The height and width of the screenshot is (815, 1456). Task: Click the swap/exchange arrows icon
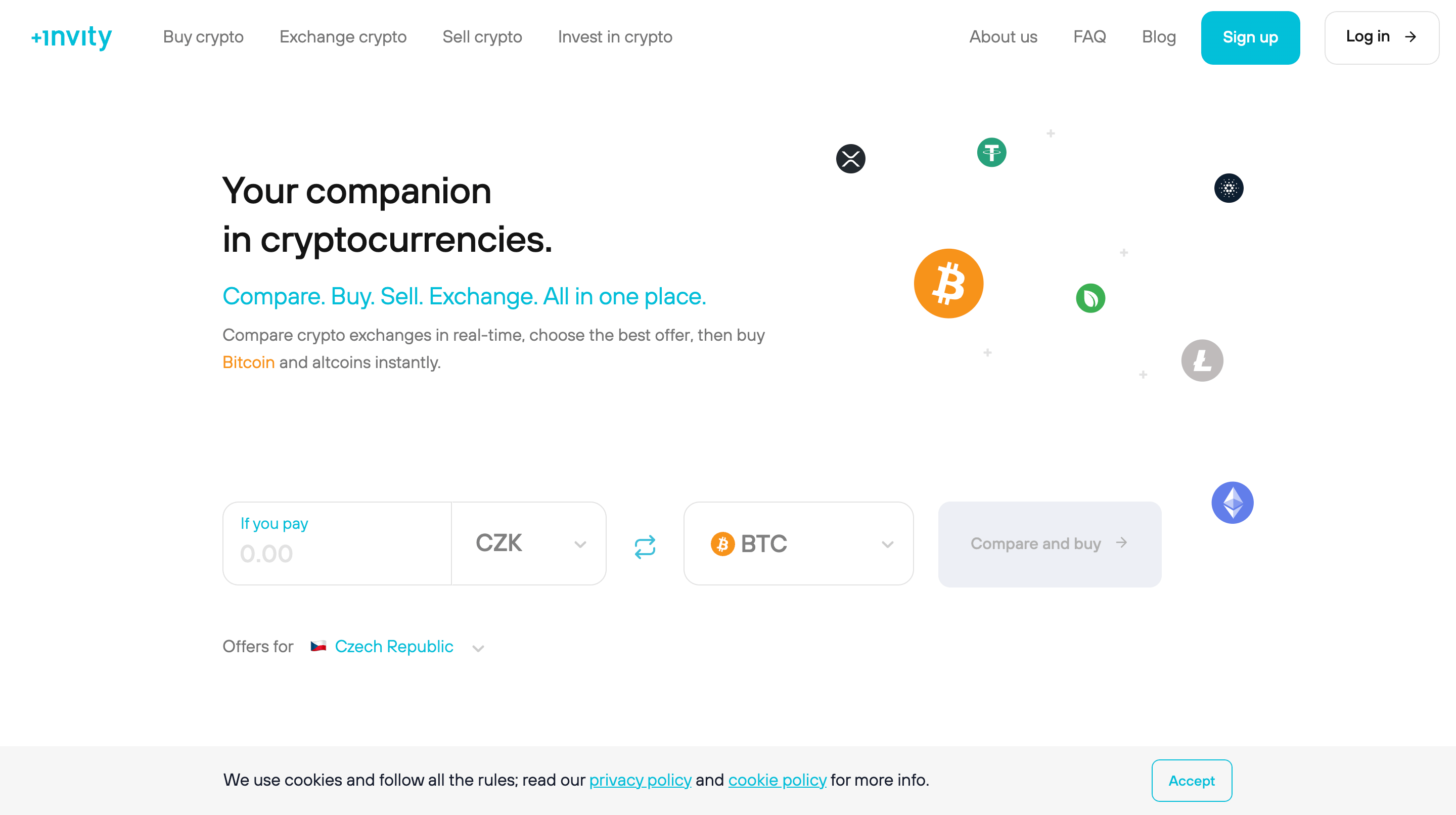pos(644,543)
